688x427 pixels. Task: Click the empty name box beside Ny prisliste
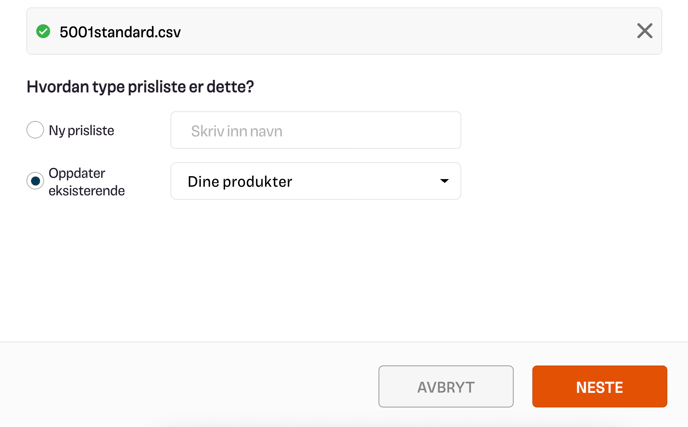[x=315, y=130]
